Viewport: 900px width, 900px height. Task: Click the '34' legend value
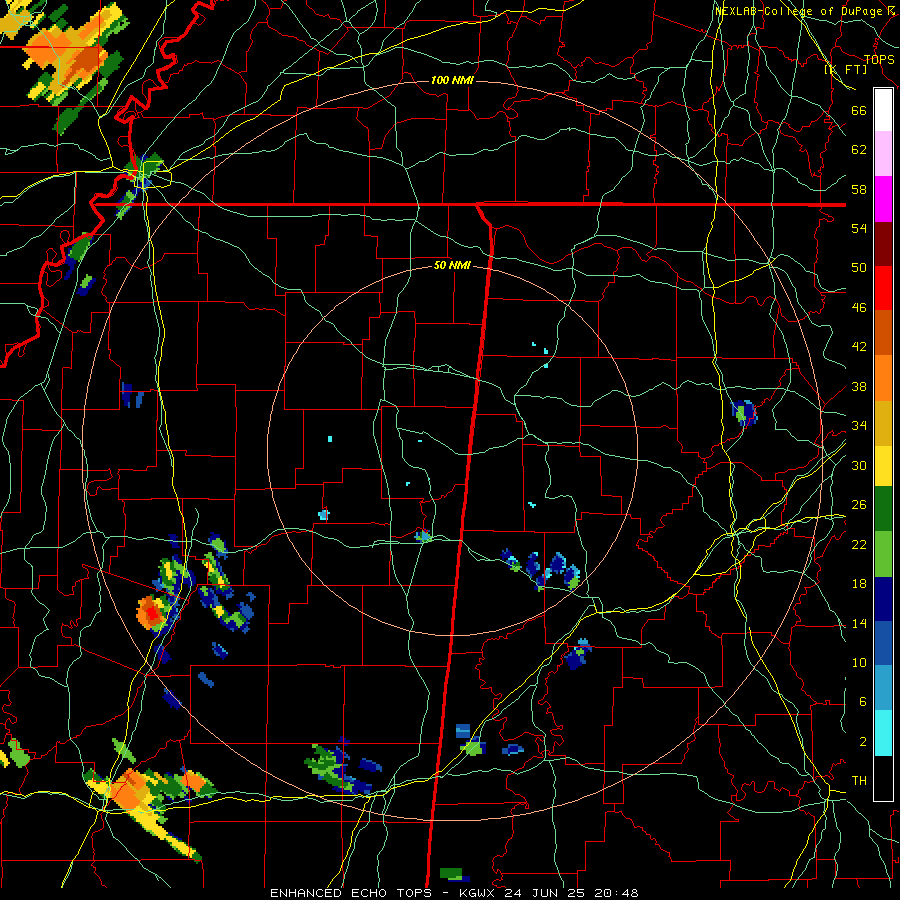[859, 426]
